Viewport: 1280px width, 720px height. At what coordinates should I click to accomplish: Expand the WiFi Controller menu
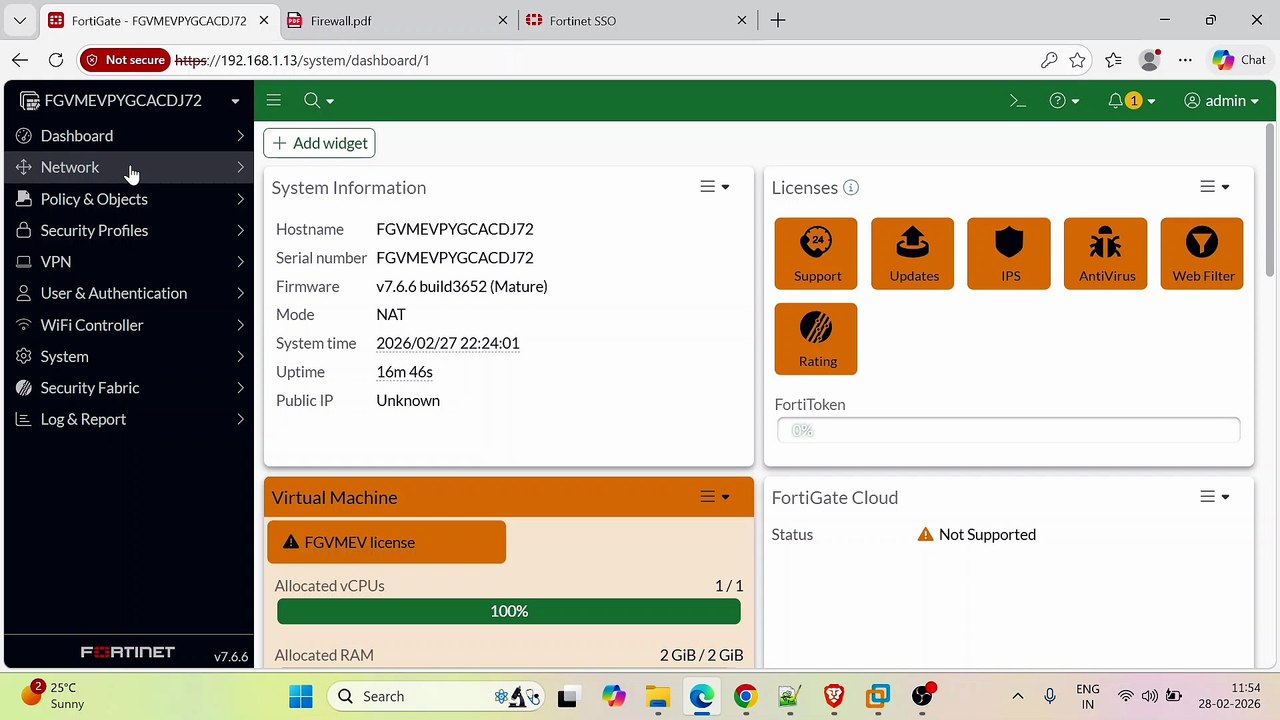(129, 325)
